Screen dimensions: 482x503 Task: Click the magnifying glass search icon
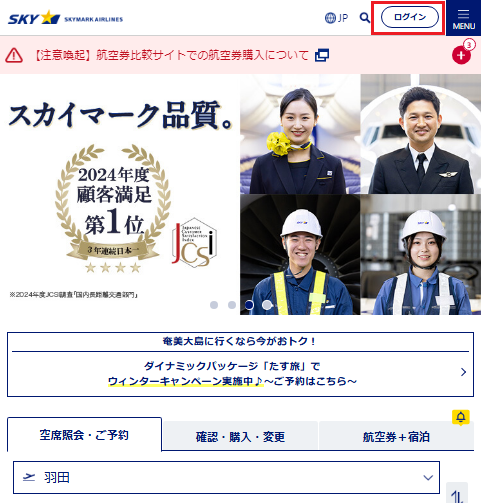coord(365,18)
